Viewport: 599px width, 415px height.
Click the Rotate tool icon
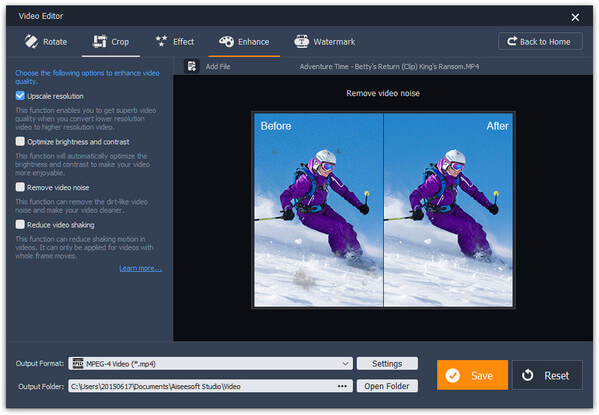tap(31, 41)
